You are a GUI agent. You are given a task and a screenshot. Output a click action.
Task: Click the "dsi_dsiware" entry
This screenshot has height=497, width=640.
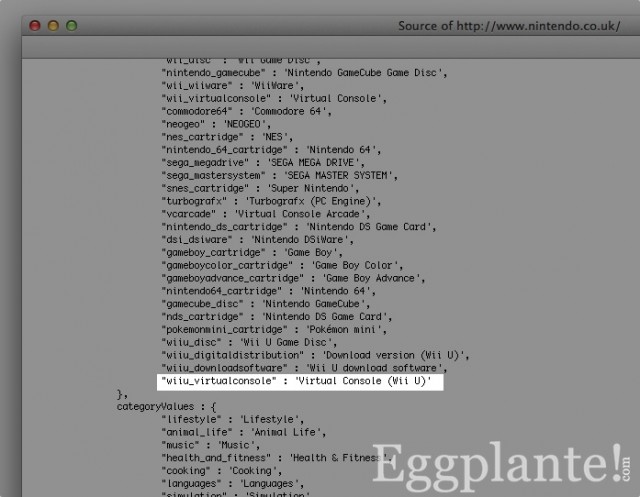[x=258, y=240]
